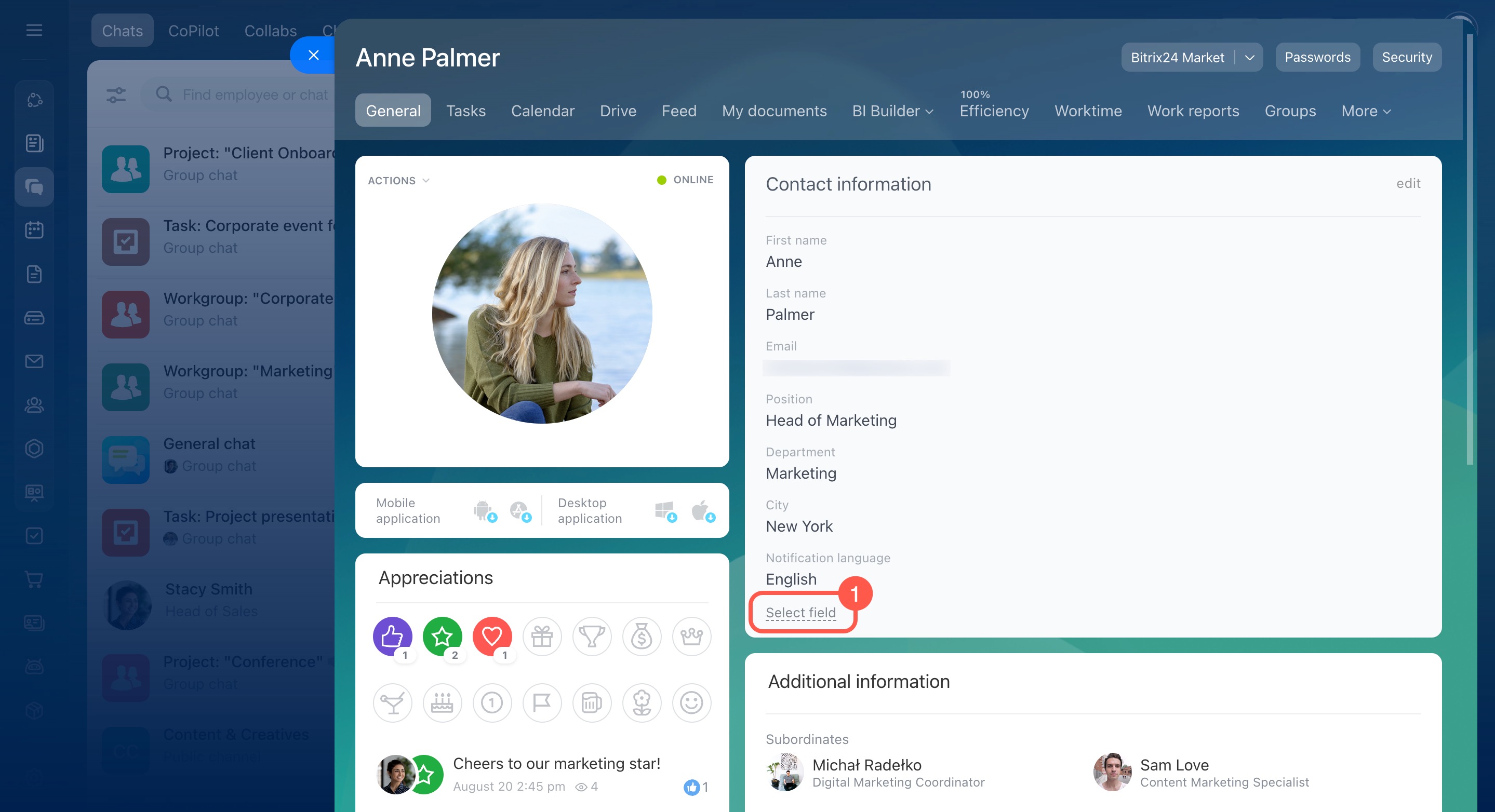Open the hamburger menu in left sidebar
Viewport: 1495px width, 812px height.
34,30
